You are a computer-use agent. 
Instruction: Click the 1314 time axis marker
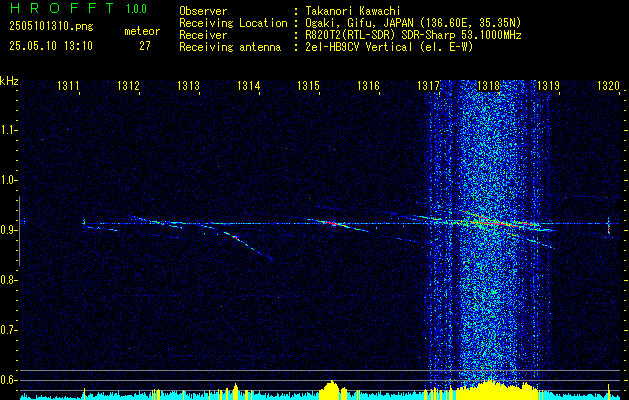pos(248,85)
